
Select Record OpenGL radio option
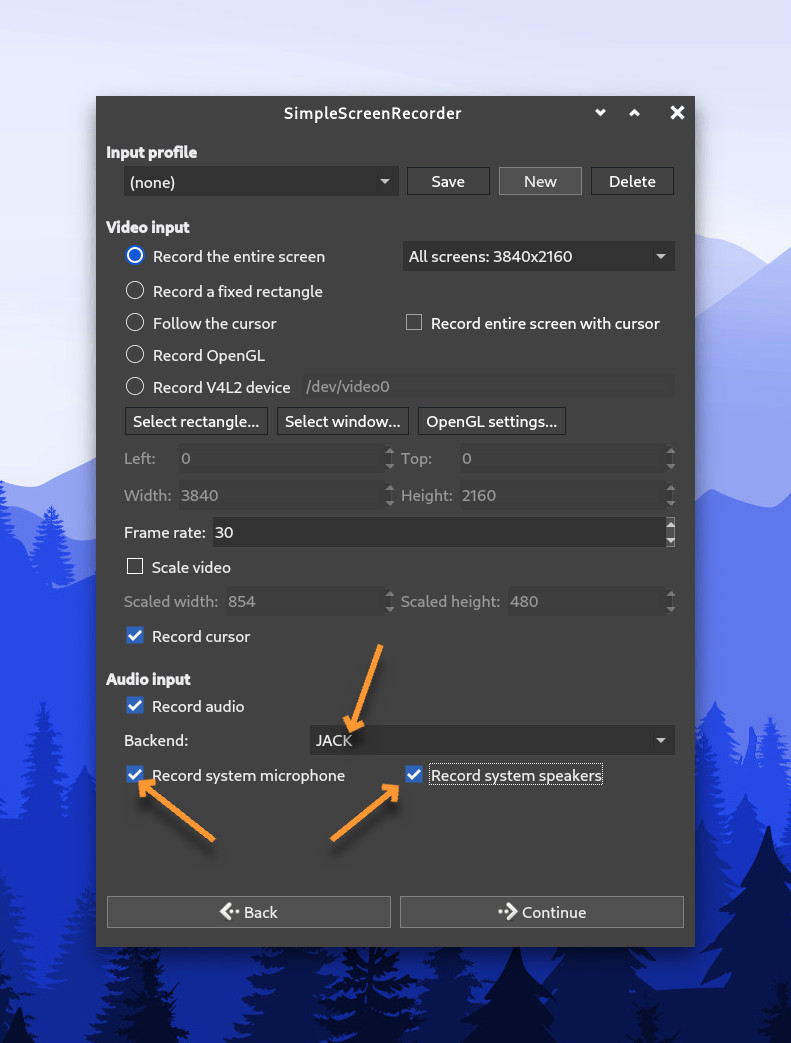point(135,355)
